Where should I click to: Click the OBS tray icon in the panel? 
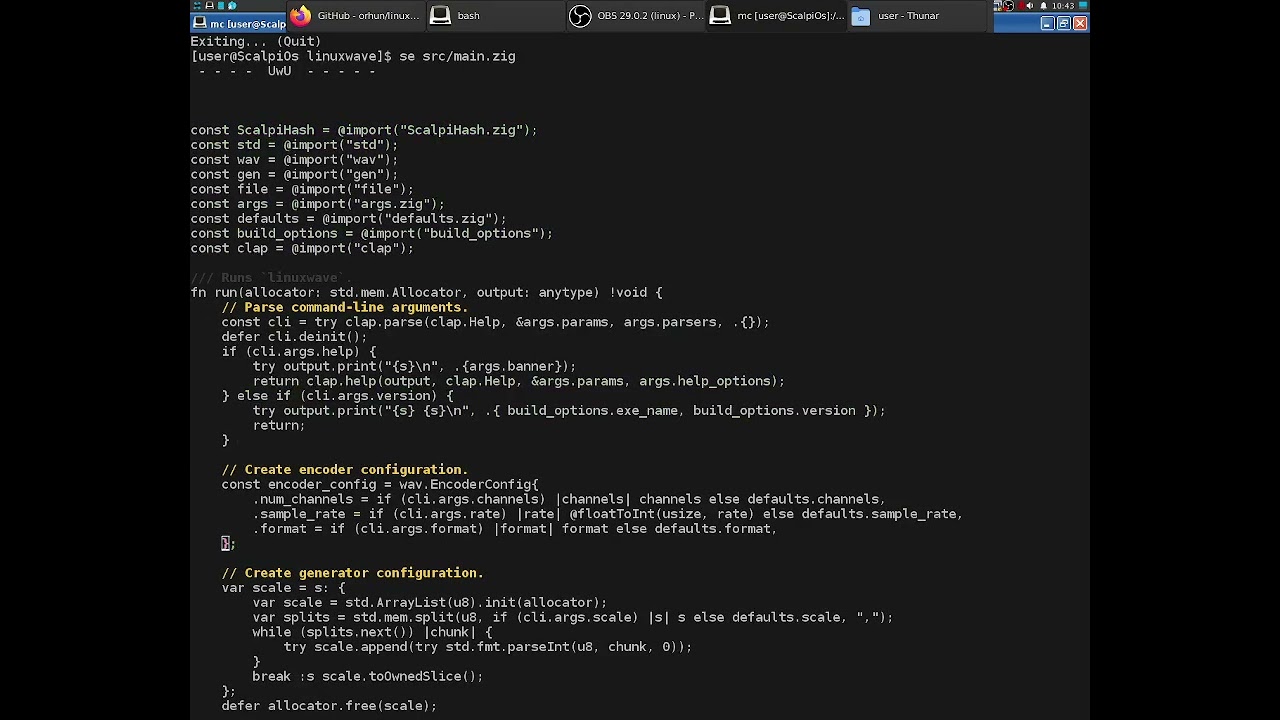(1008, 6)
